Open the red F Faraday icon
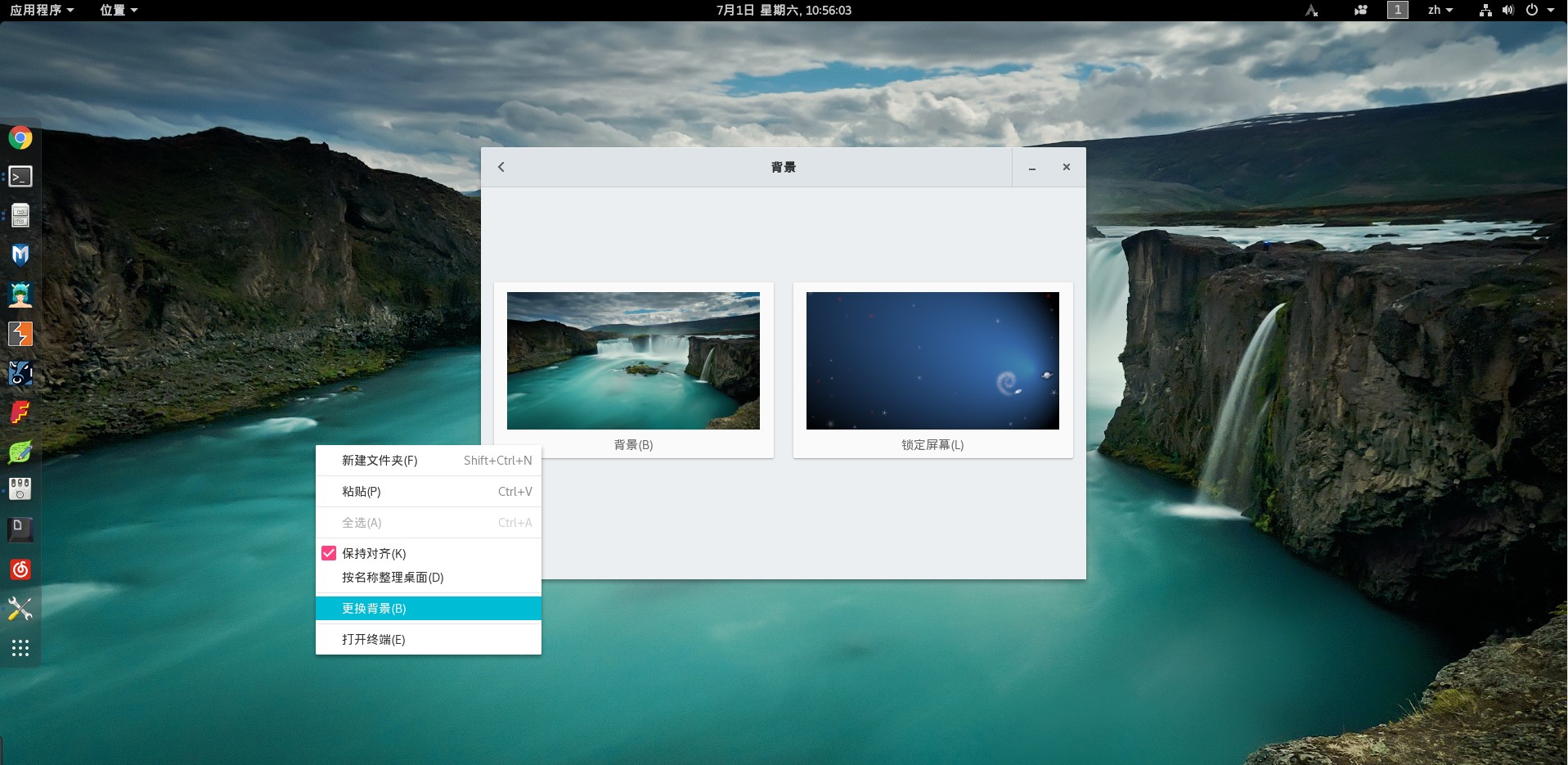The image size is (1568, 765). (x=20, y=412)
